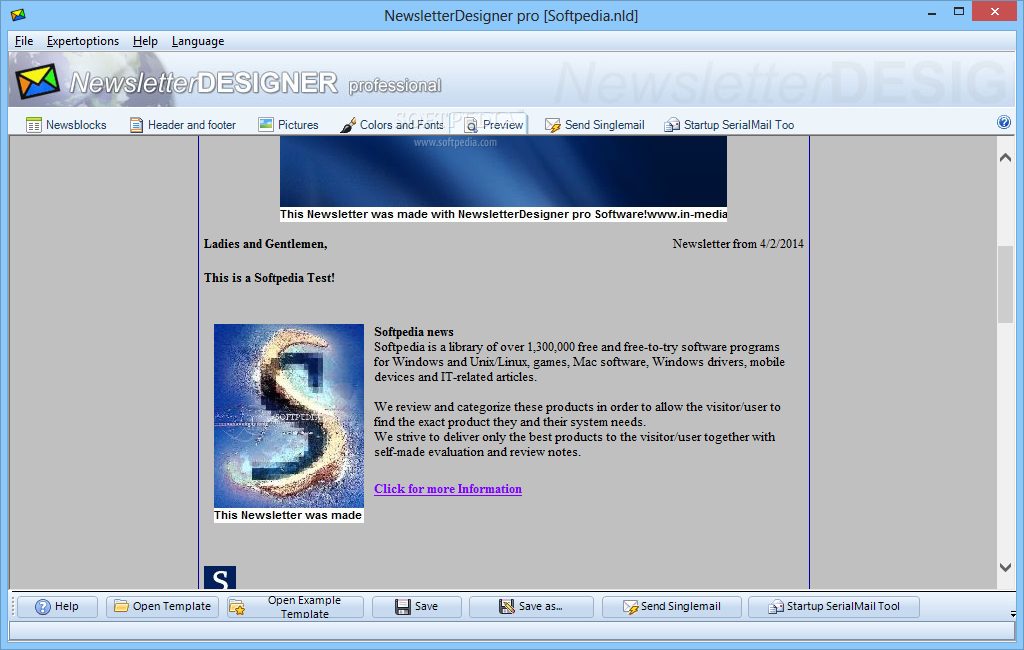Click the 'Softpedia news' heading
1024x650 pixels.
414,332
